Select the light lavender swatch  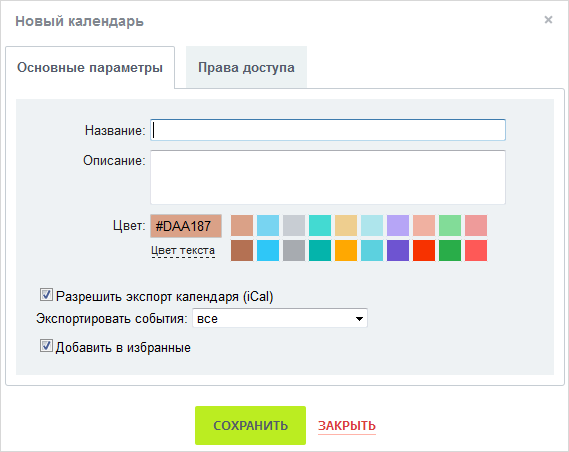(398, 225)
